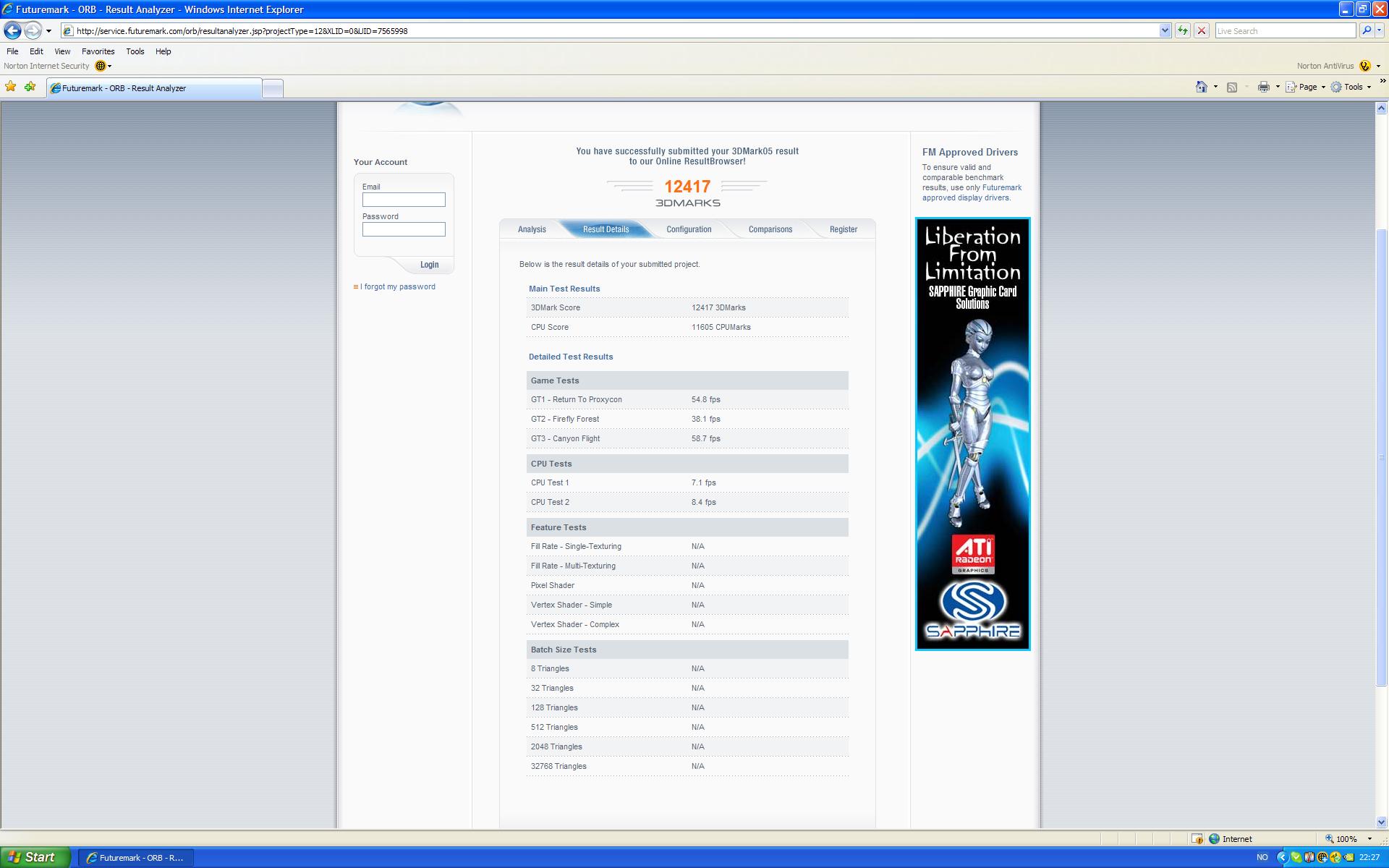Click the Password input field
Viewport: 1389px width, 868px height.
[x=404, y=229]
